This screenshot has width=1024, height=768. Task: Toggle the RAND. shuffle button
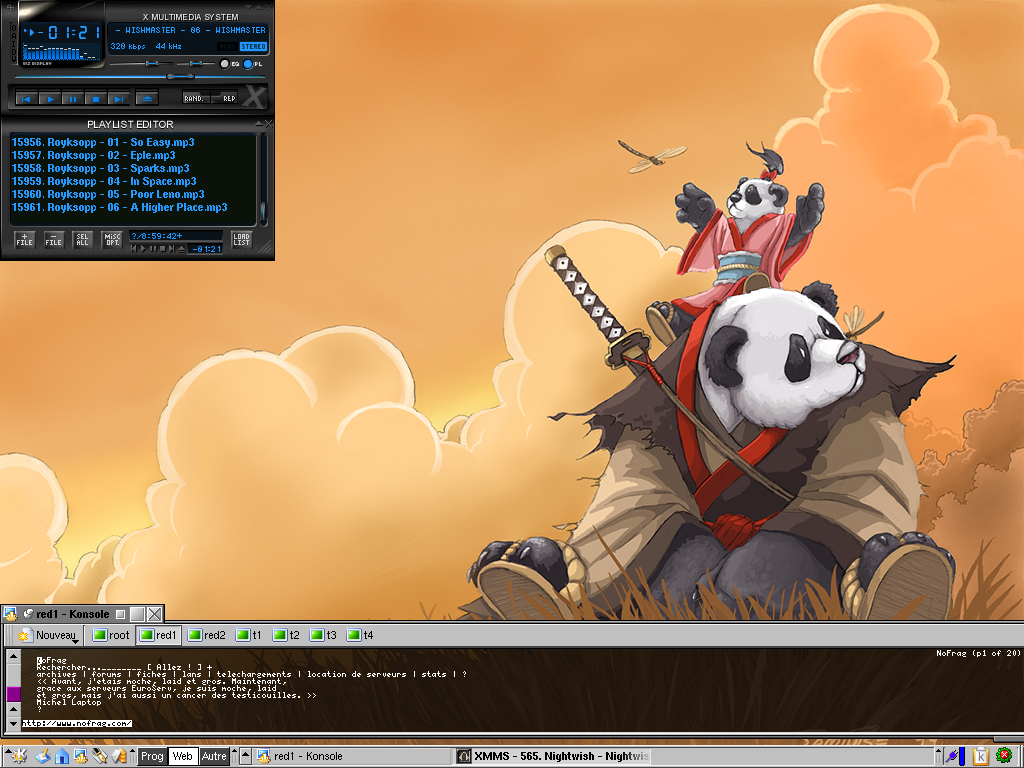tap(196, 98)
